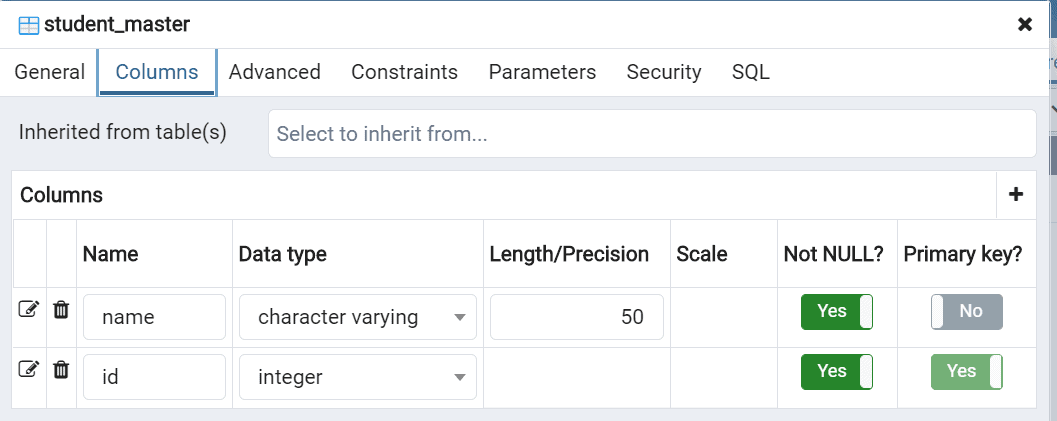The height and width of the screenshot is (421, 1057).
Task: Toggle Not NULL for id column
Action: [x=837, y=372]
